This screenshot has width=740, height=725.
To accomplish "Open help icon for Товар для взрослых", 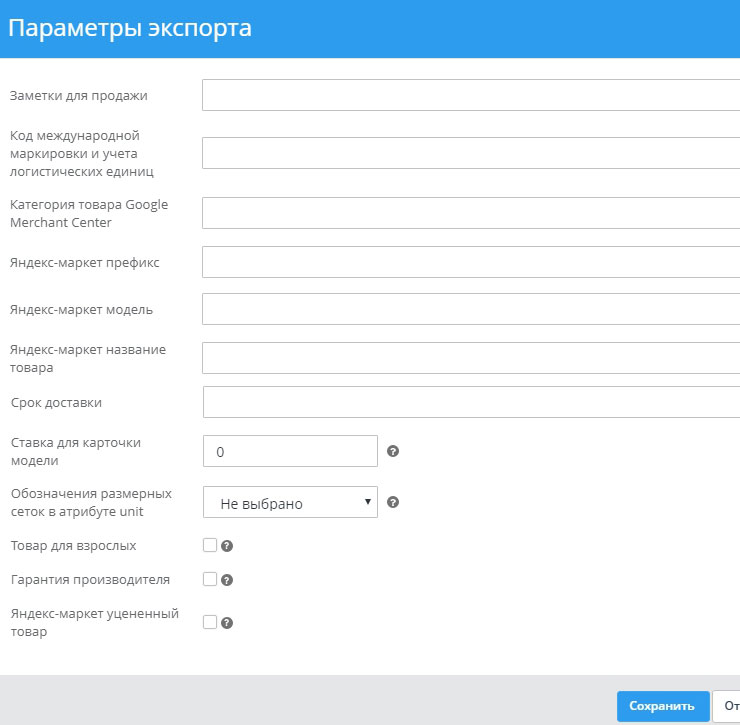I will (227, 546).
